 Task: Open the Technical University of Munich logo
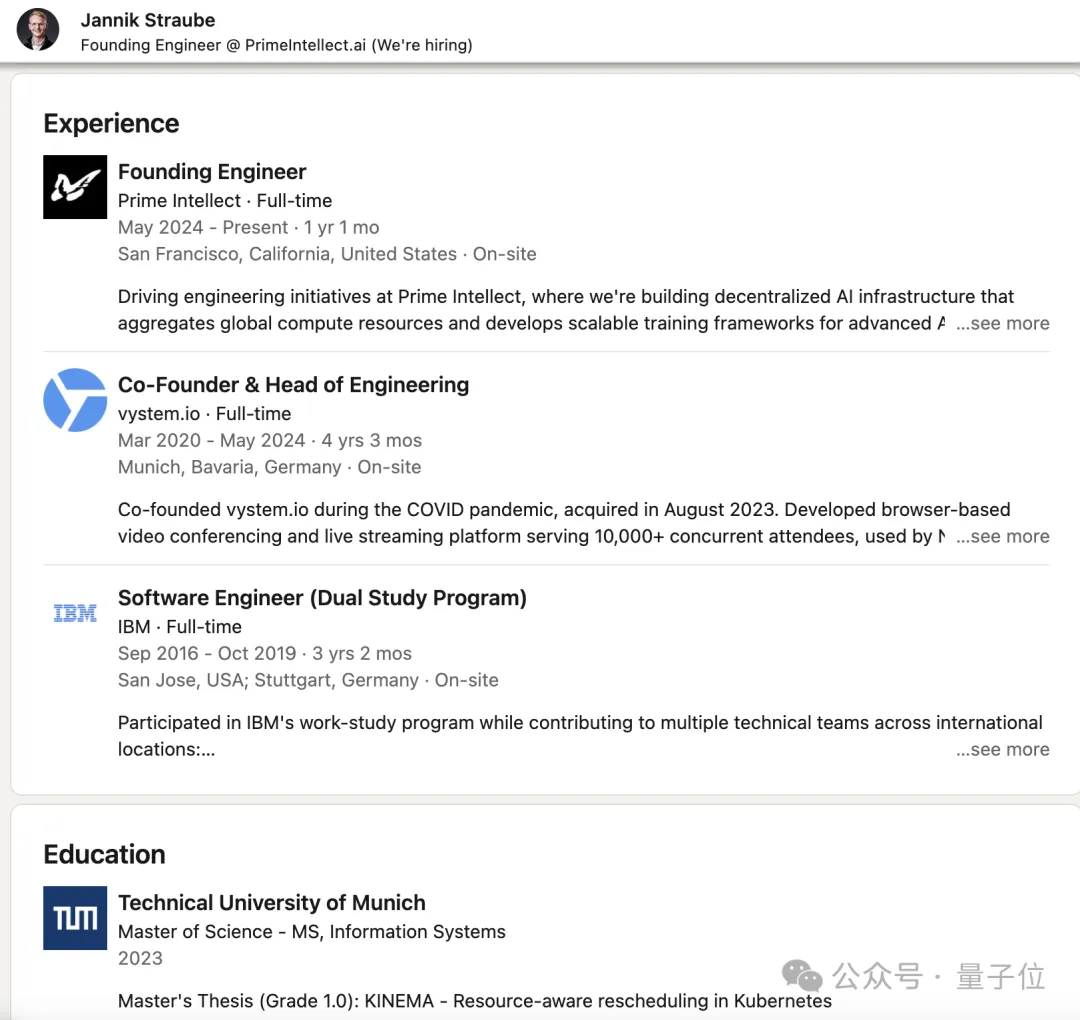tap(75, 918)
